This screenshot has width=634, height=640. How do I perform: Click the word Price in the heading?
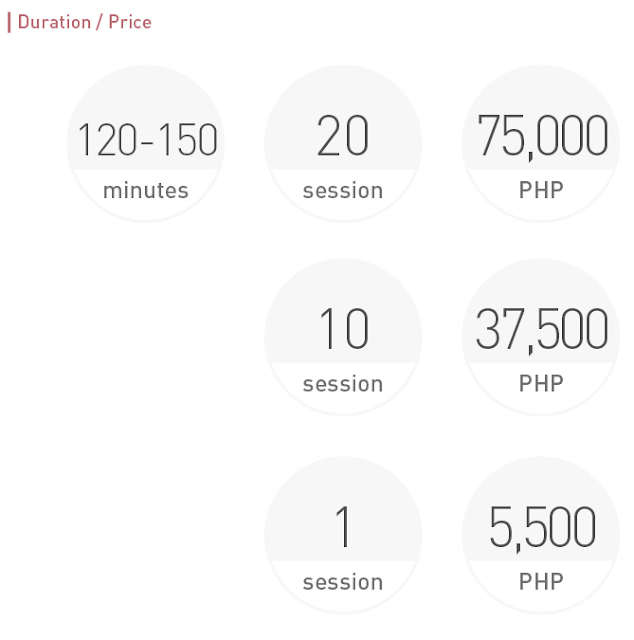click(x=130, y=22)
